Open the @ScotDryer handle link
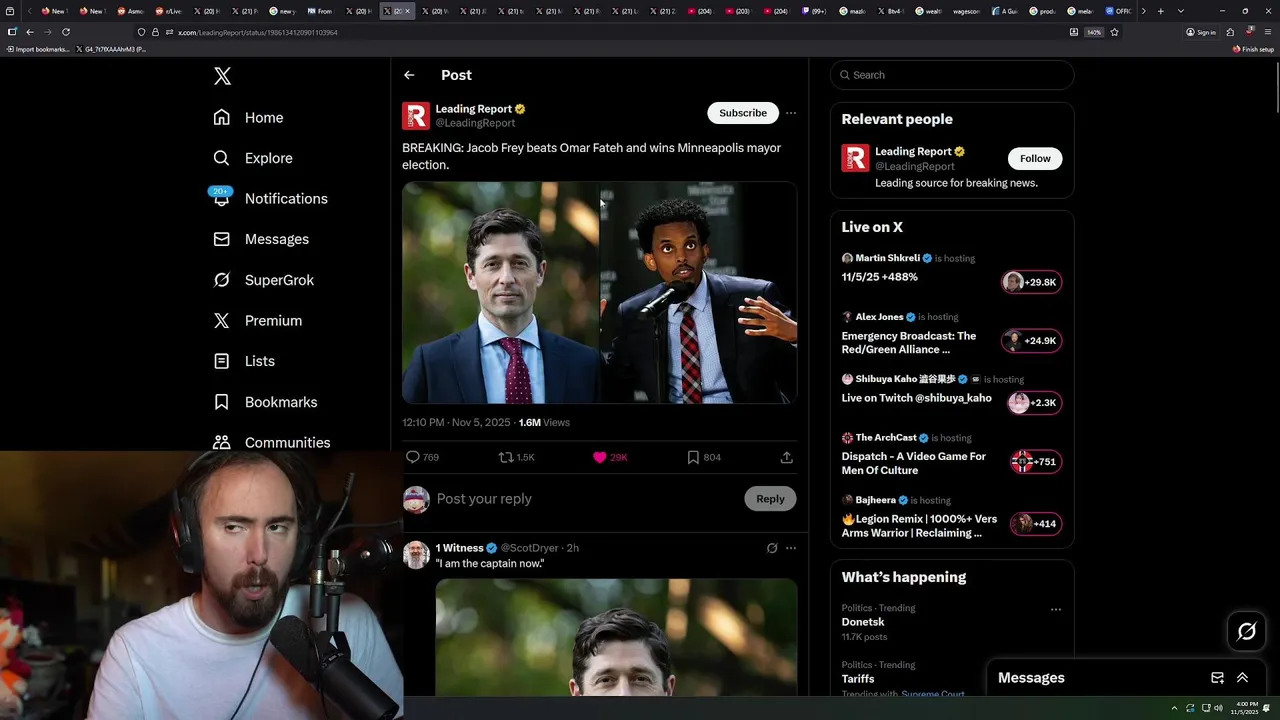The height and width of the screenshot is (720, 1280). click(x=530, y=548)
